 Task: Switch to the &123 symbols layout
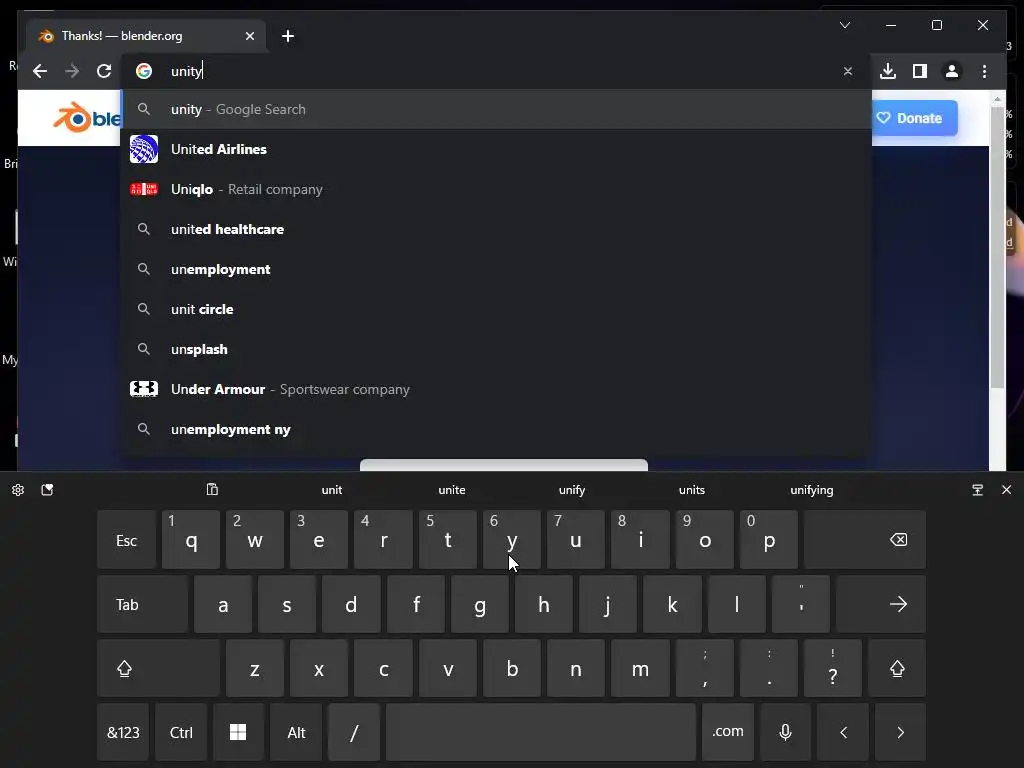pos(123,732)
